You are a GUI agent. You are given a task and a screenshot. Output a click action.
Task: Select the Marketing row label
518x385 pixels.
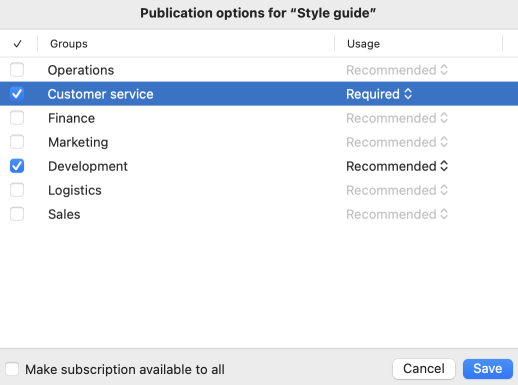(x=78, y=142)
